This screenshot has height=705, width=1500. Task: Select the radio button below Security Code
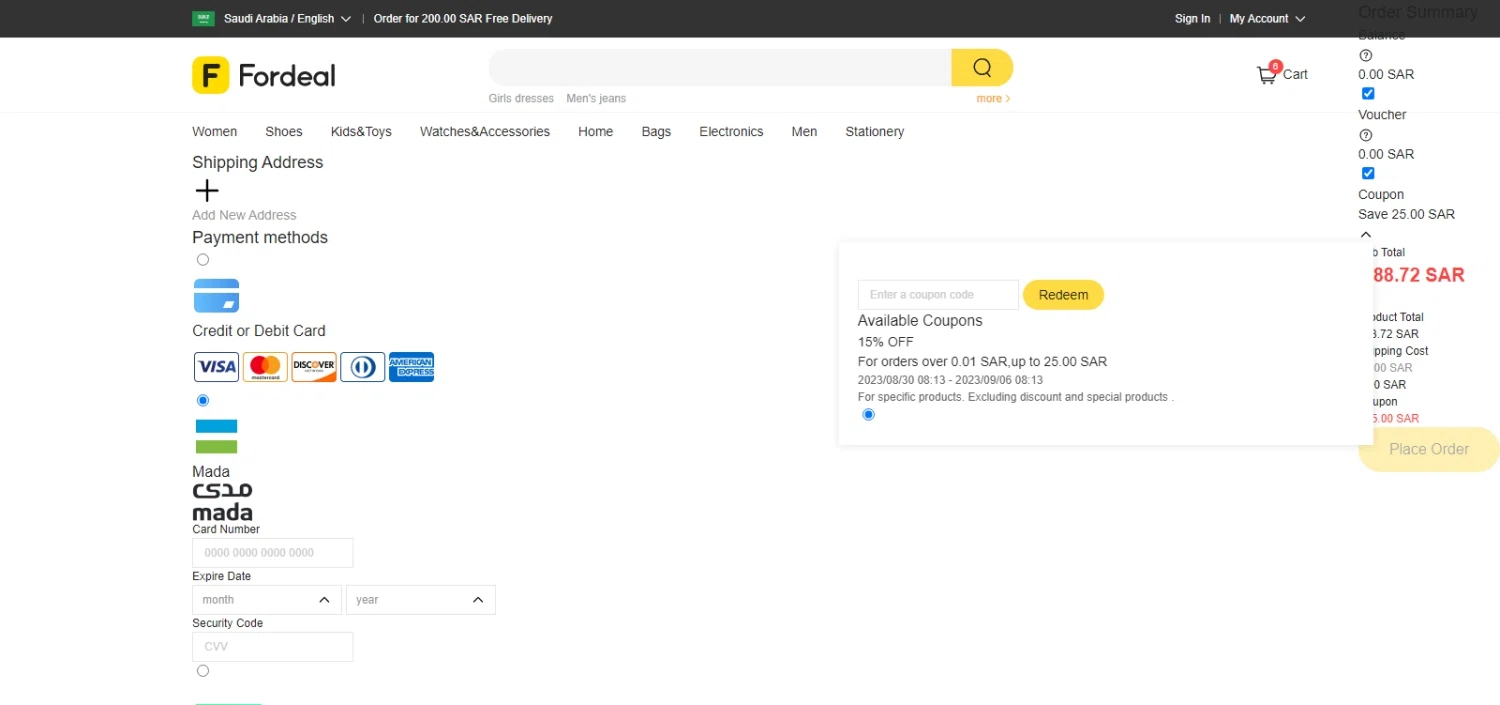click(203, 671)
